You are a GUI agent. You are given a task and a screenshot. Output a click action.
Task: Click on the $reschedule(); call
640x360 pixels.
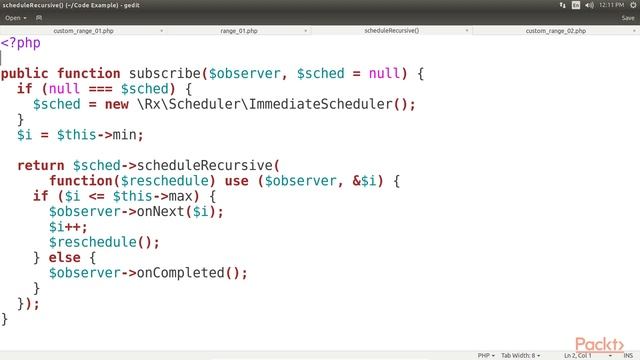click(x=104, y=242)
